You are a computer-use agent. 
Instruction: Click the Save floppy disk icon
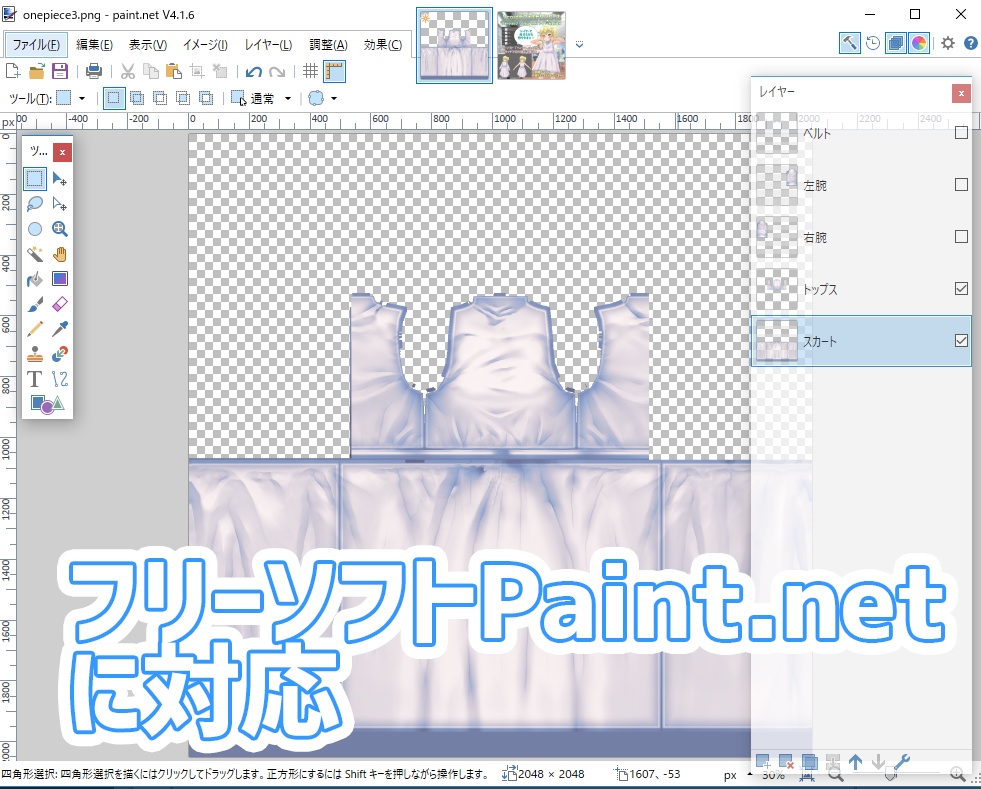[x=59, y=71]
